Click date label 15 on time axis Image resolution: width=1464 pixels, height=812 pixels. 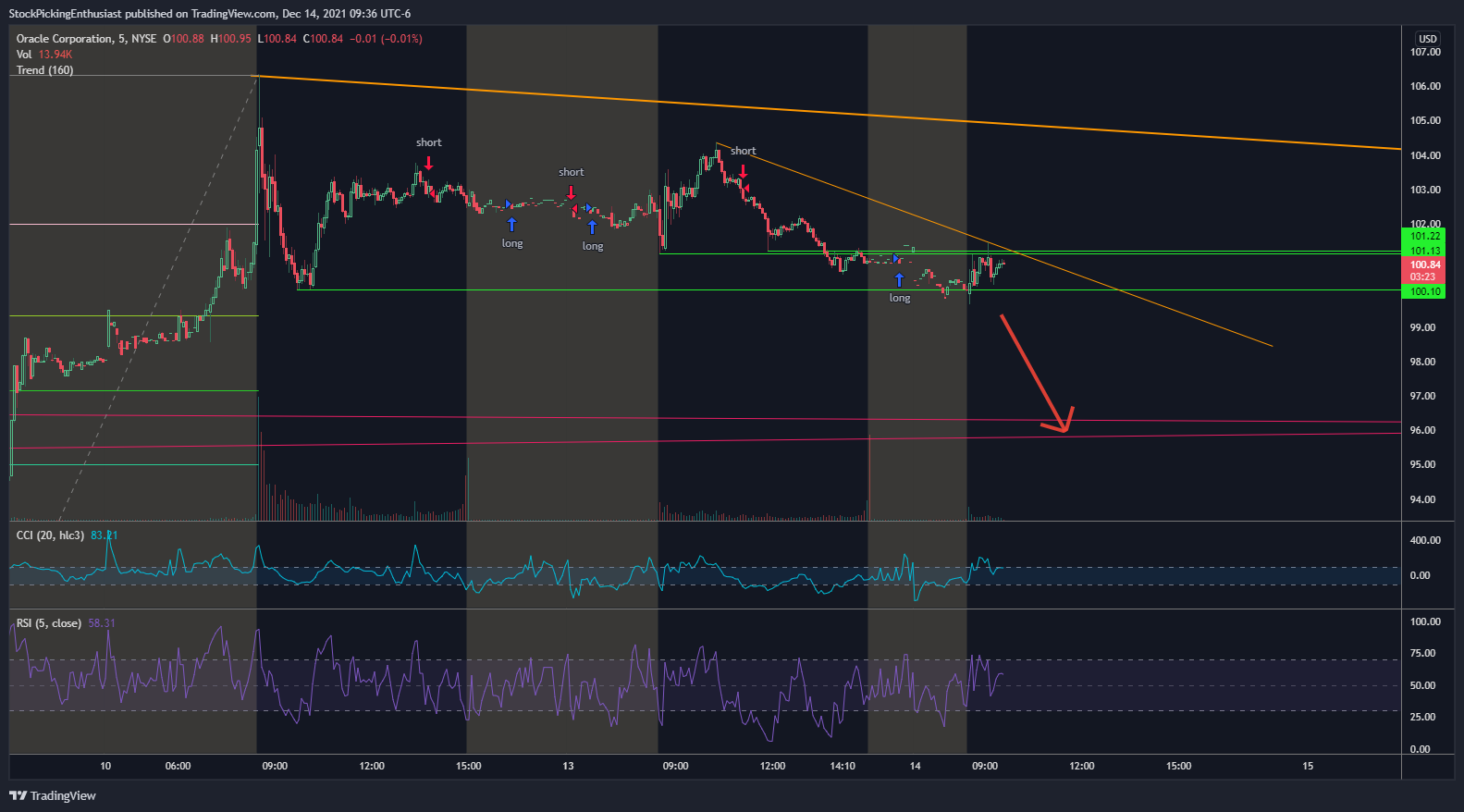click(x=1308, y=766)
